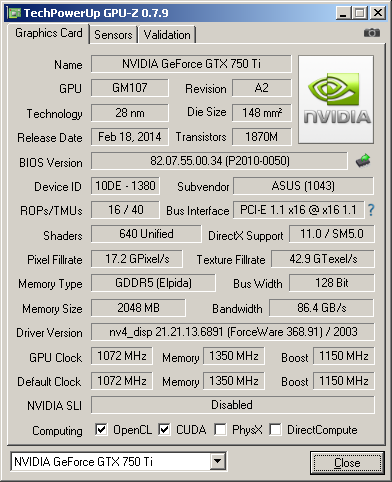Toggle the OpenCL checkbox
Viewport: 392px width, 482px height.
coord(101,429)
